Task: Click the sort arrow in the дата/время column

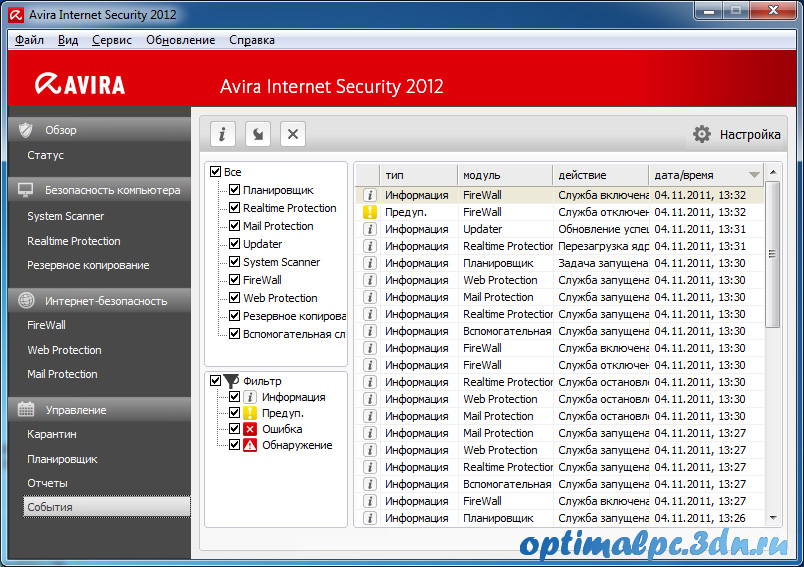Action: (x=754, y=175)
